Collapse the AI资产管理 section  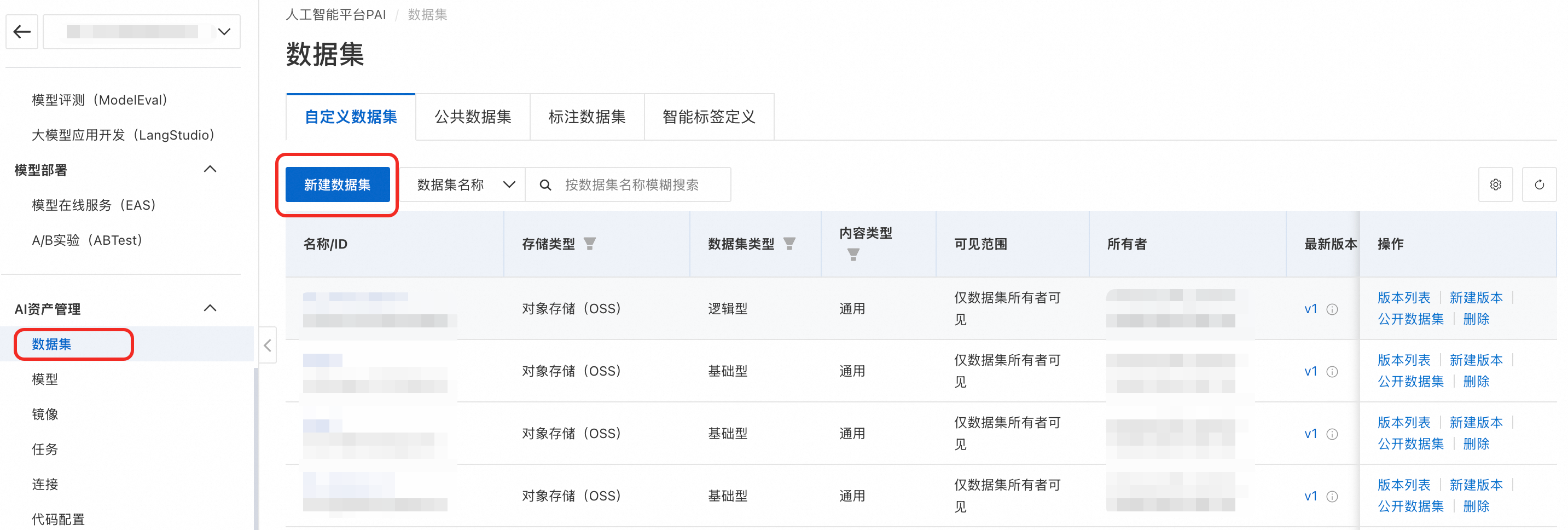pos(210,308)
